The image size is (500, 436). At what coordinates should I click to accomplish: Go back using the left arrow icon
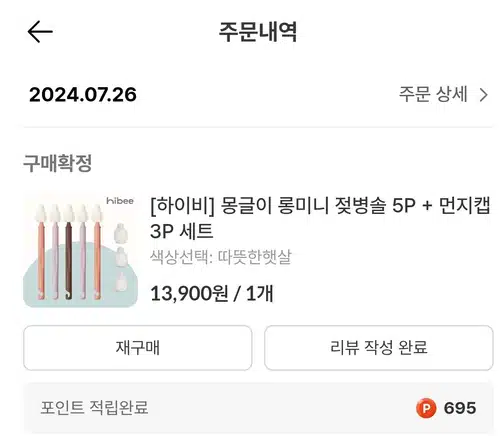[x=40, y=32]
